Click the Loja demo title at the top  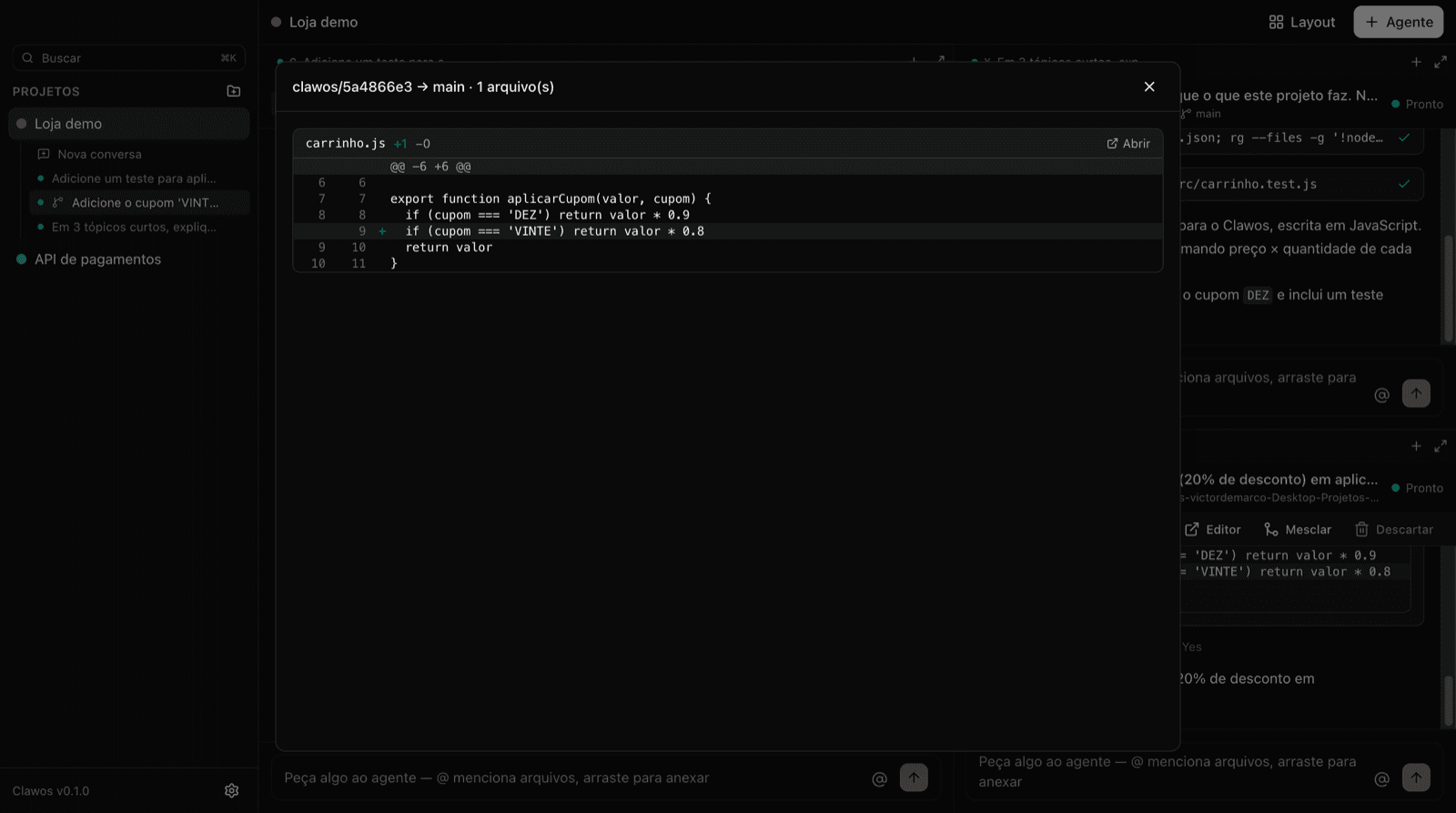click(x=323, y=22)
